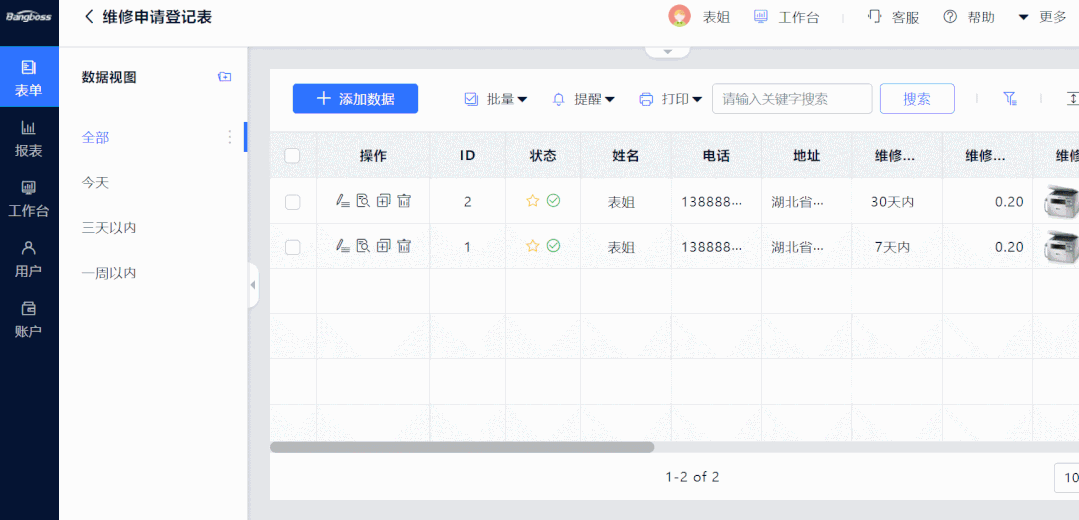This screenshot has width=1079, height=520.
Task: Expand the 打印 dropdown
Action: (671, 99)
